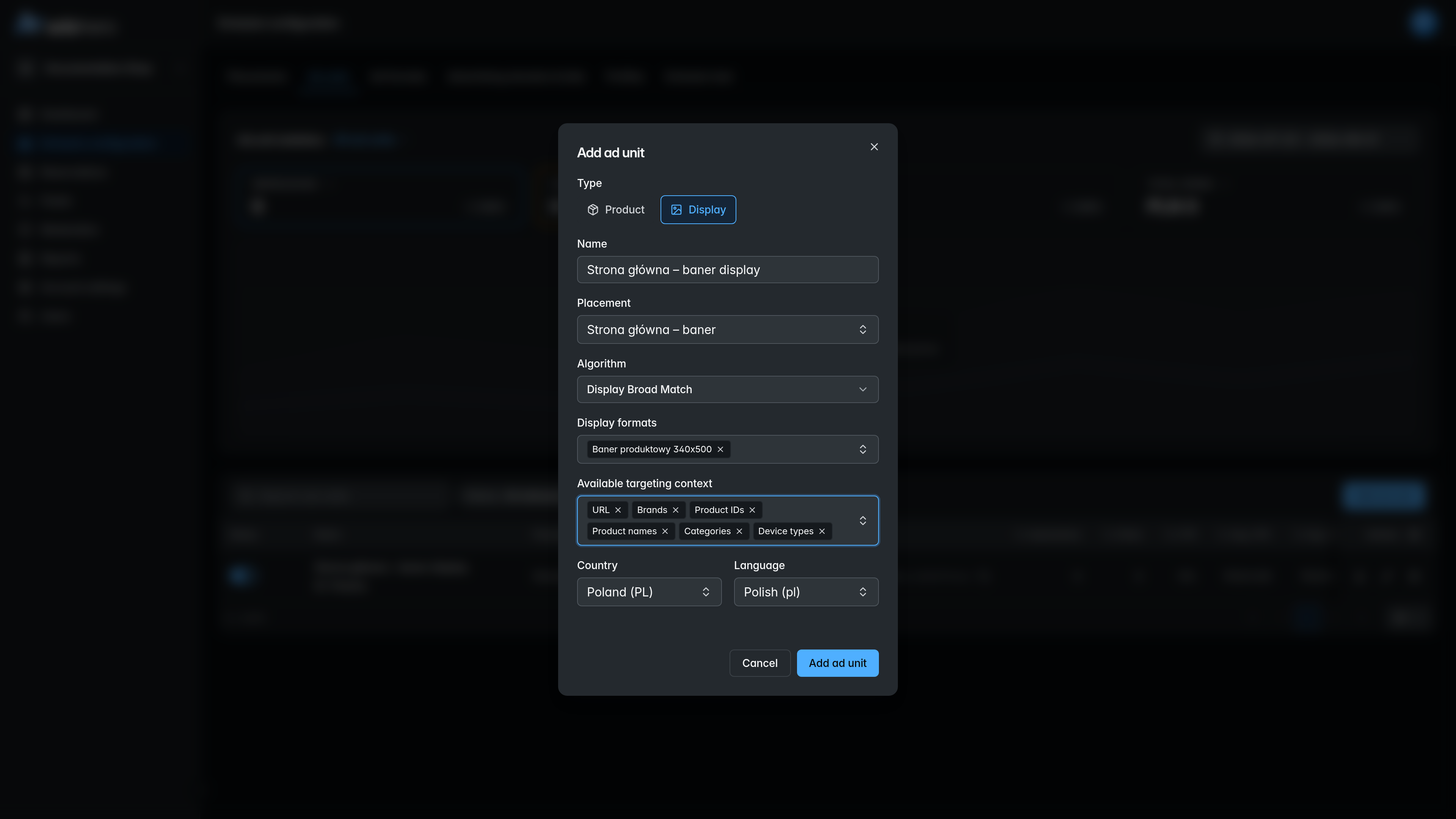The width and height of the screenshot is (1456, 819).
Task: Select the Display type option
Action: [x=698, y=210]
